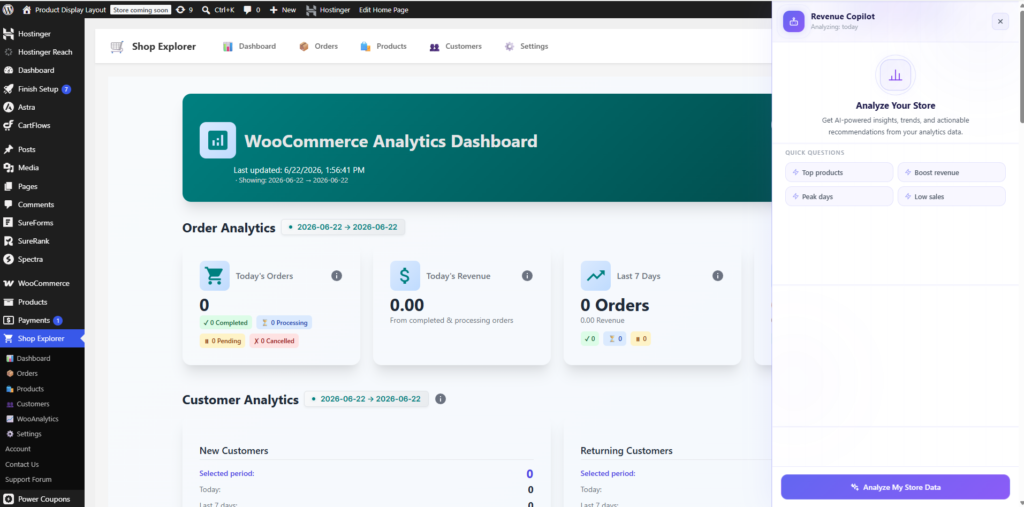Switch to Customers tab in top nav
1024x507 pixels.
[x=456, y=46]
